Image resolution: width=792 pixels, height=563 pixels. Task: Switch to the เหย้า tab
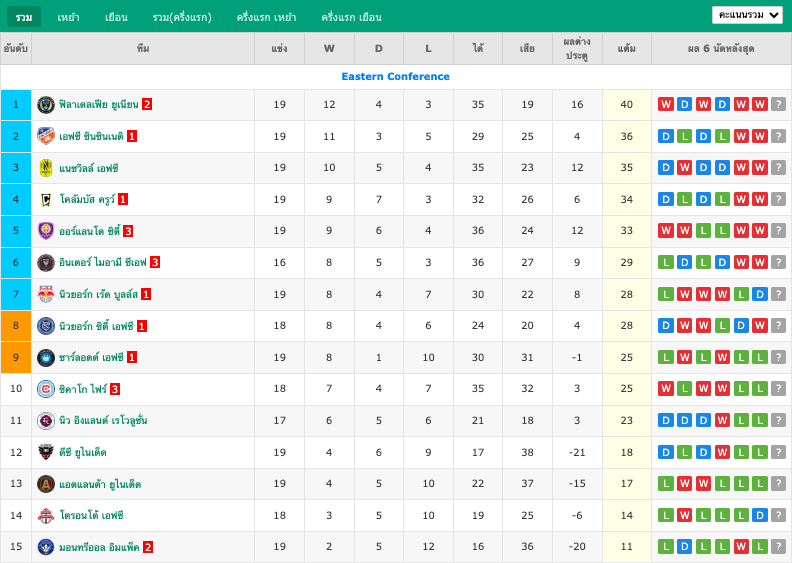(68, 17)
